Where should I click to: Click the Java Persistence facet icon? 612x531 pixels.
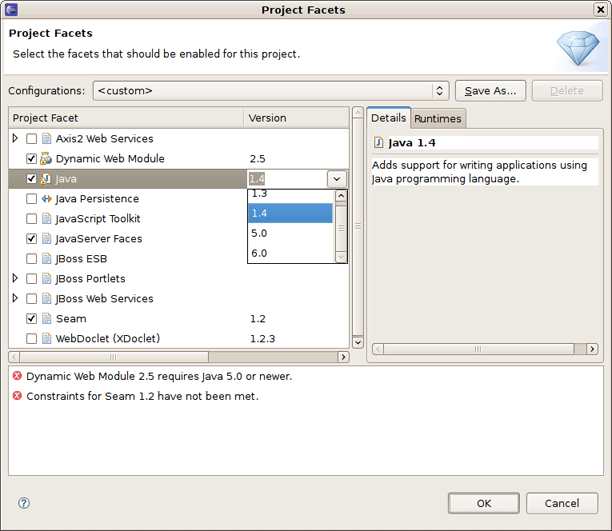coord(46,199)
